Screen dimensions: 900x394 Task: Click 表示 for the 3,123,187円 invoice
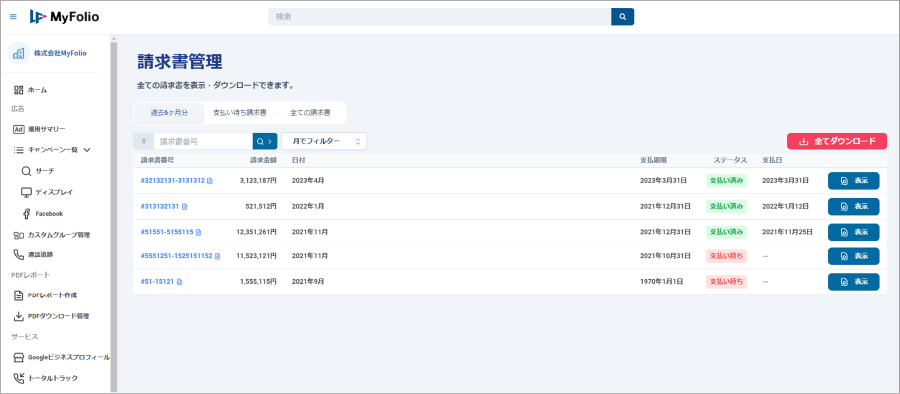(854, 180)
